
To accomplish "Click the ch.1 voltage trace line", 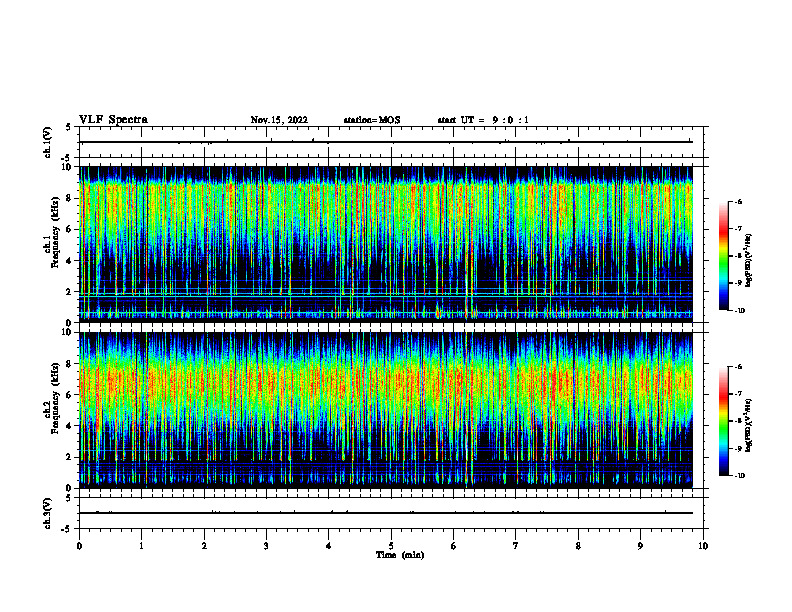I will [386, 142].
